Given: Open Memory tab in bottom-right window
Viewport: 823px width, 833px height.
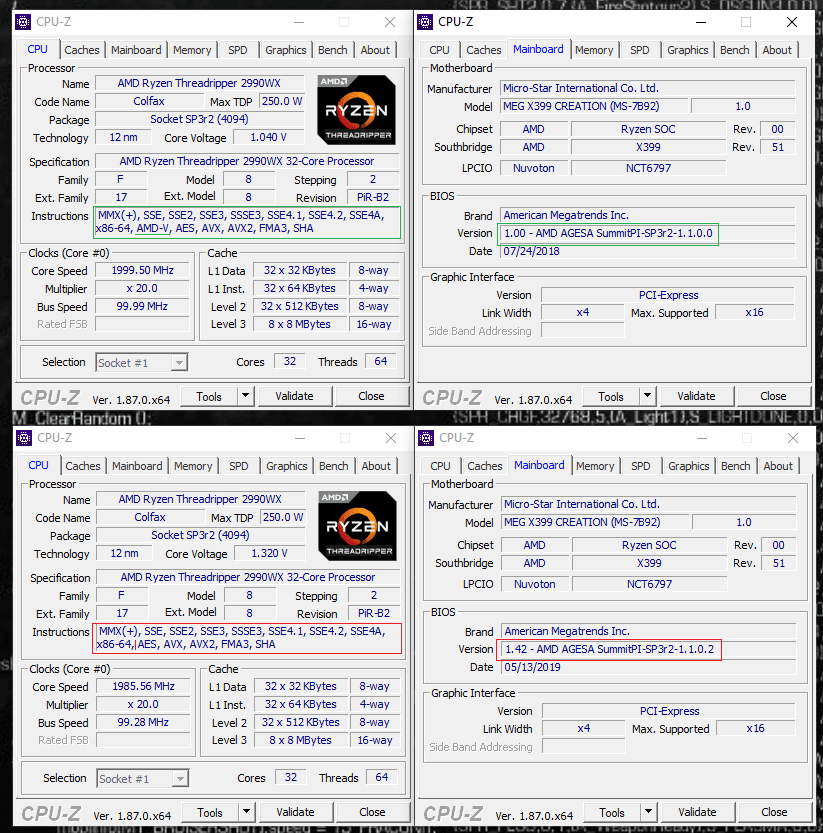Looking at the screenshot, I should coord(595,466).
